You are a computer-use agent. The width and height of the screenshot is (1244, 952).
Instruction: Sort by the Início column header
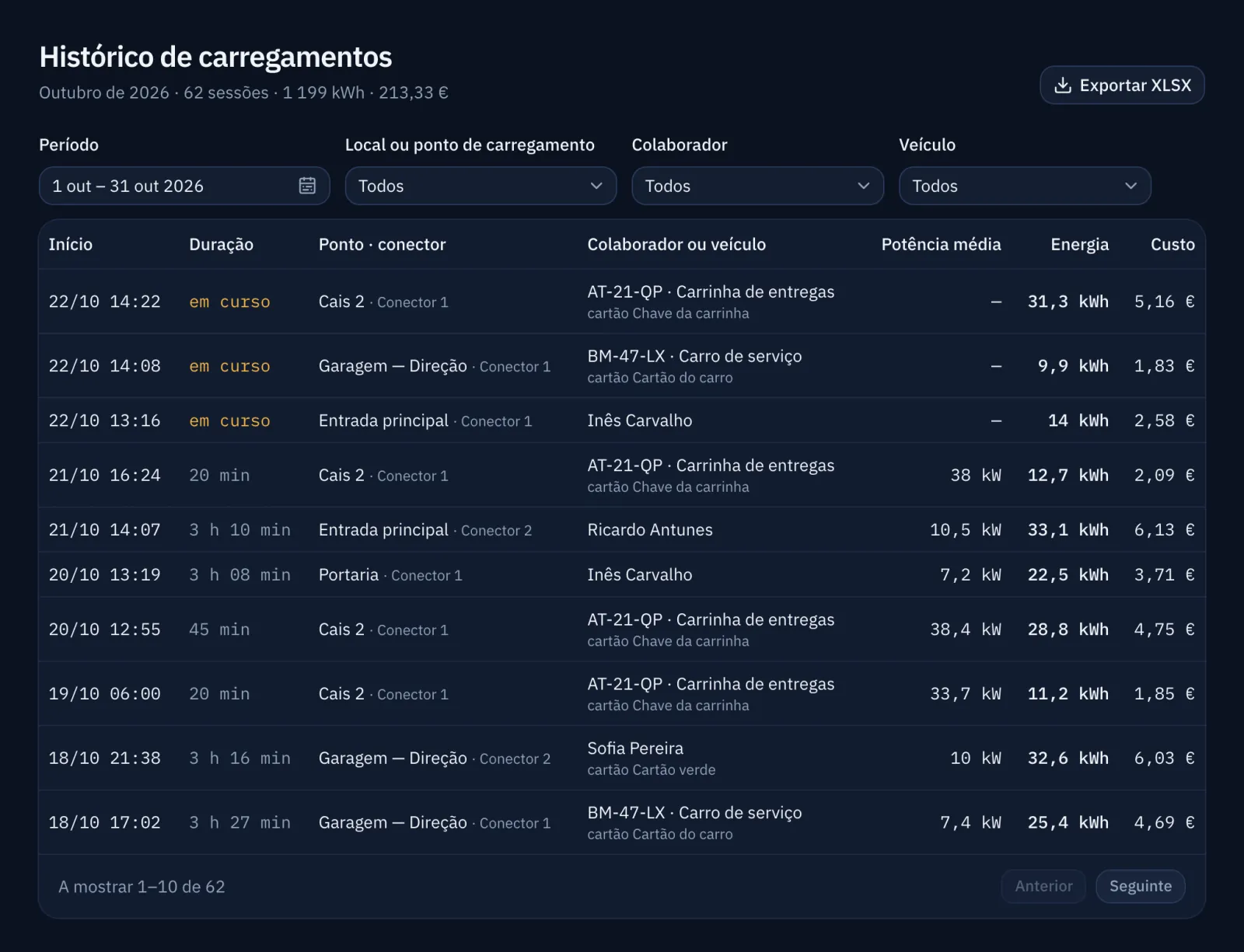click(x=71, y=244)
